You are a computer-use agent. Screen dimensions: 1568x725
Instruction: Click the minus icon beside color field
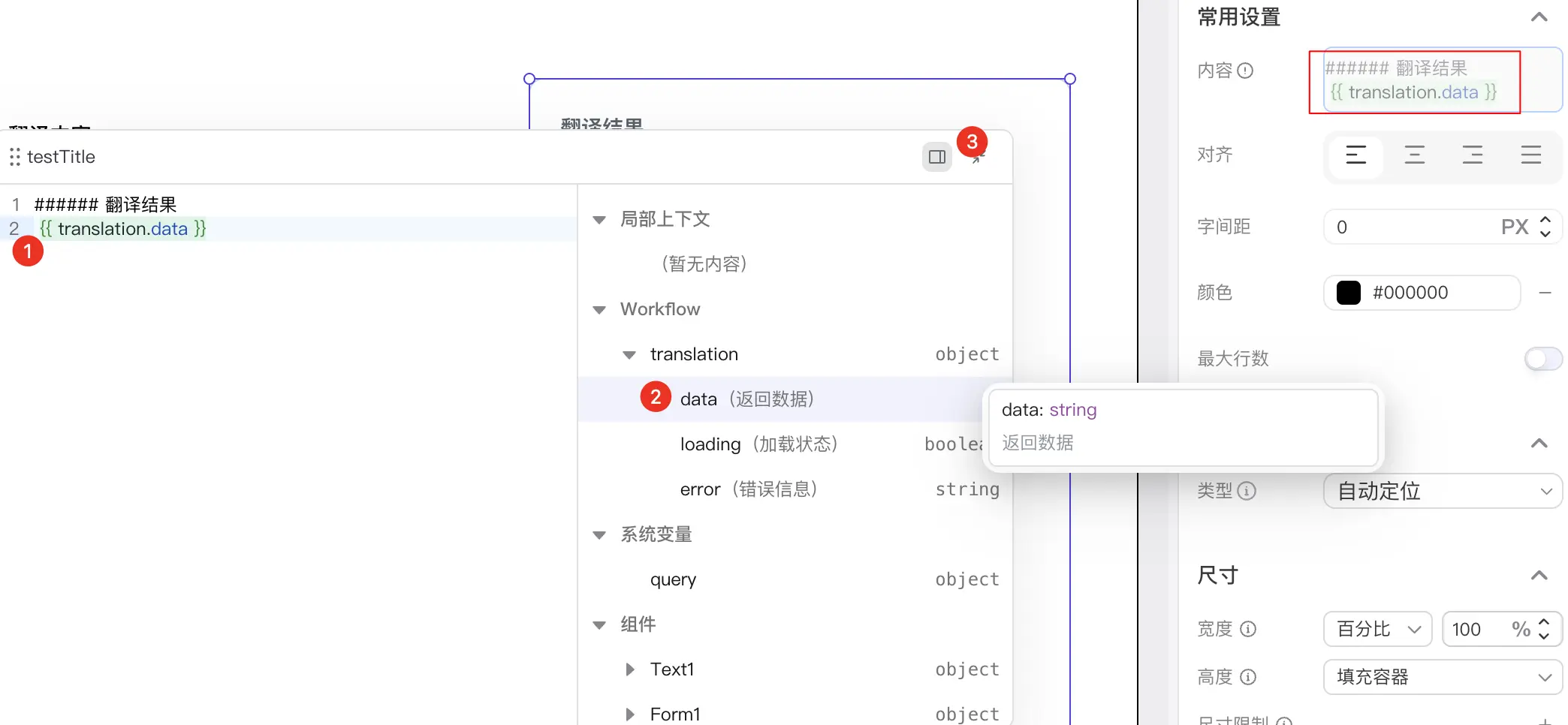click(1545, 293)
